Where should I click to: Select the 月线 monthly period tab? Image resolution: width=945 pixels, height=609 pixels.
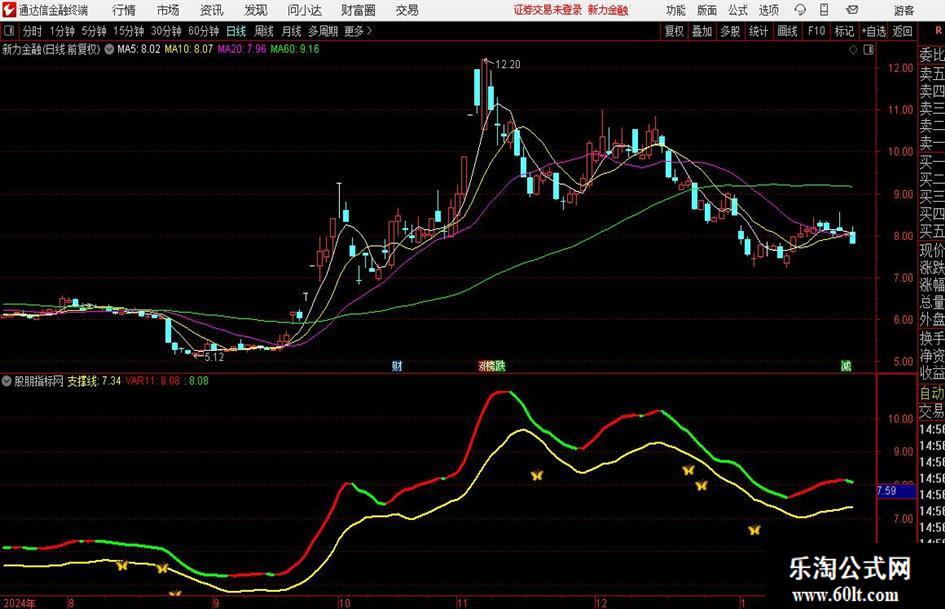291,31
